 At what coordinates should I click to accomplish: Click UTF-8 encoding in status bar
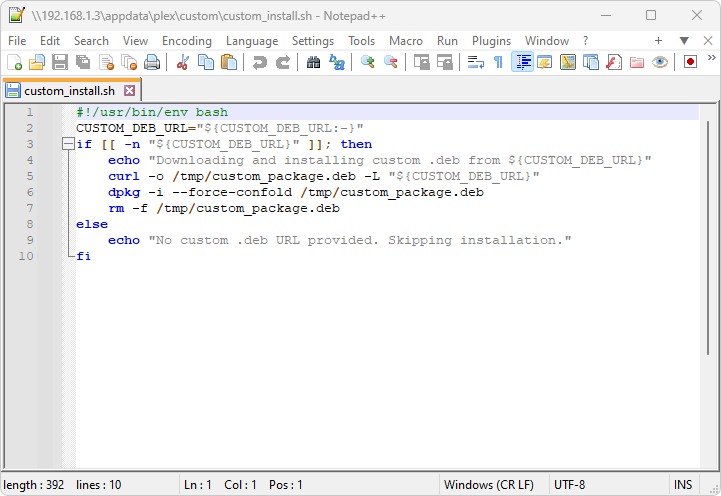click(569, 485)
